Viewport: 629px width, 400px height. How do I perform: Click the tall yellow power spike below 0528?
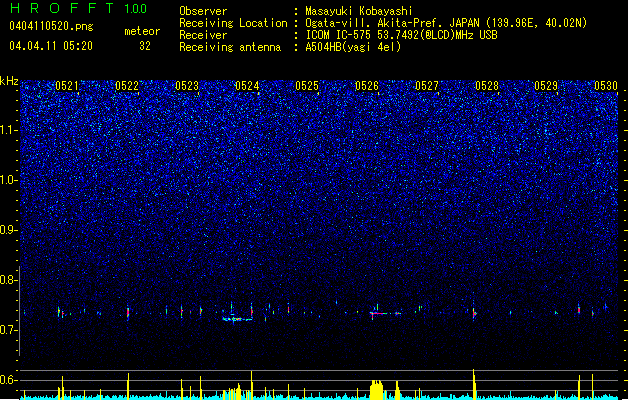click(474, 384)
